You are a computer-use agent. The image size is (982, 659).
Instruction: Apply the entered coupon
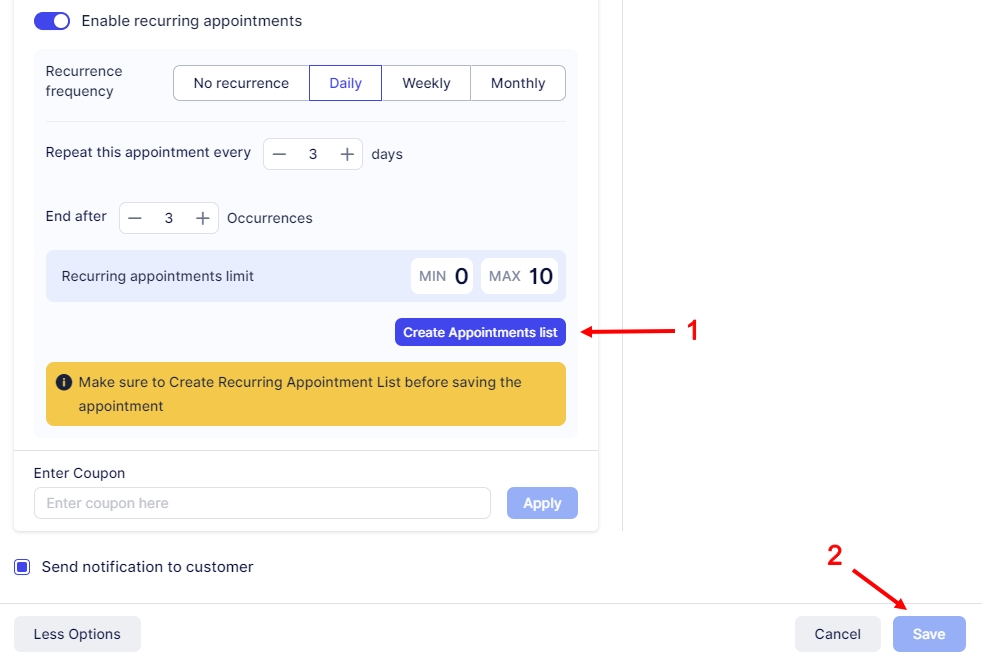pyautogui.click(x=542, y=503)
